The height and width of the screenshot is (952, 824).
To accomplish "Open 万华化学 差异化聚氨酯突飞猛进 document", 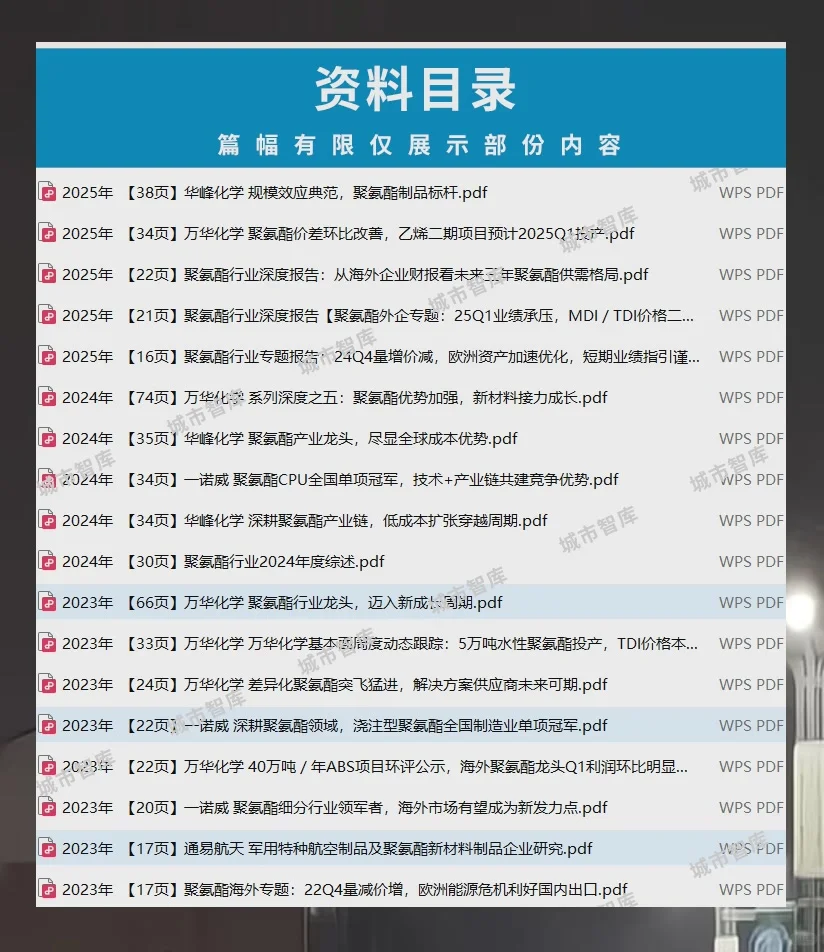I will coord(350,684).
